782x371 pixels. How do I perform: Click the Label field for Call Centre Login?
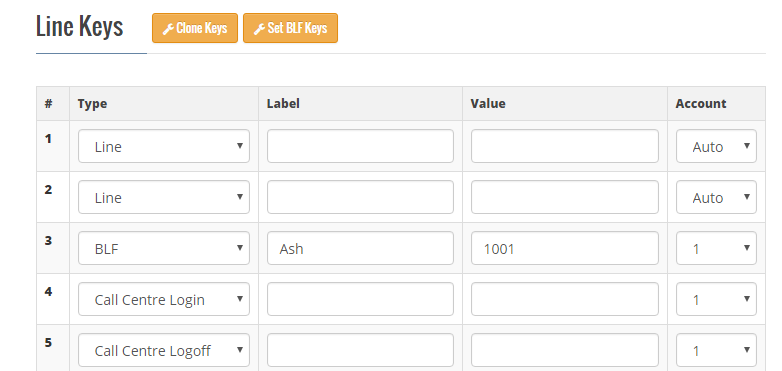coord(360,299)
